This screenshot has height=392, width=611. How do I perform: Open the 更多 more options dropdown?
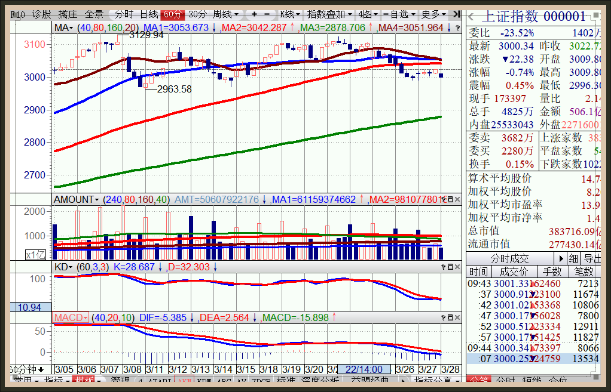pyautogui.click(x=433, y=14)
